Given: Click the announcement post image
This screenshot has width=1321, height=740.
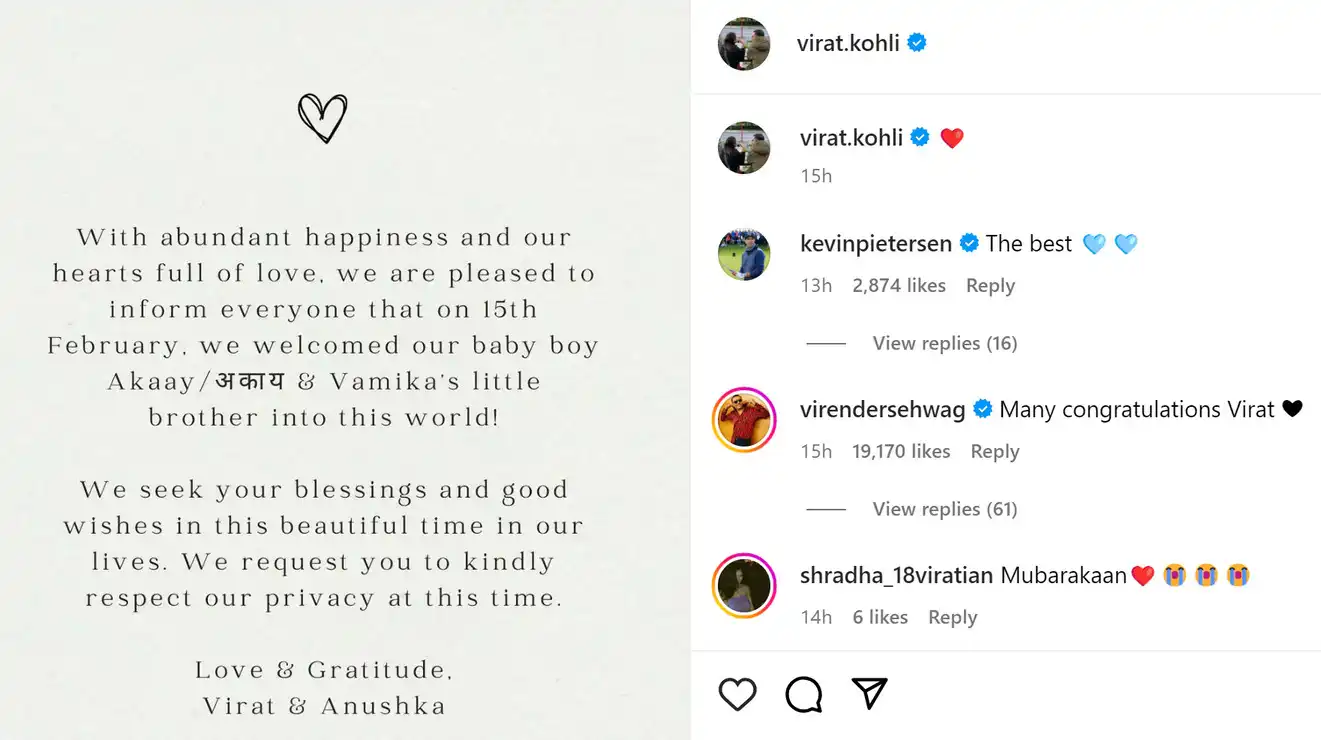Looking at the screenshot, I should click(x=345, y=370).
